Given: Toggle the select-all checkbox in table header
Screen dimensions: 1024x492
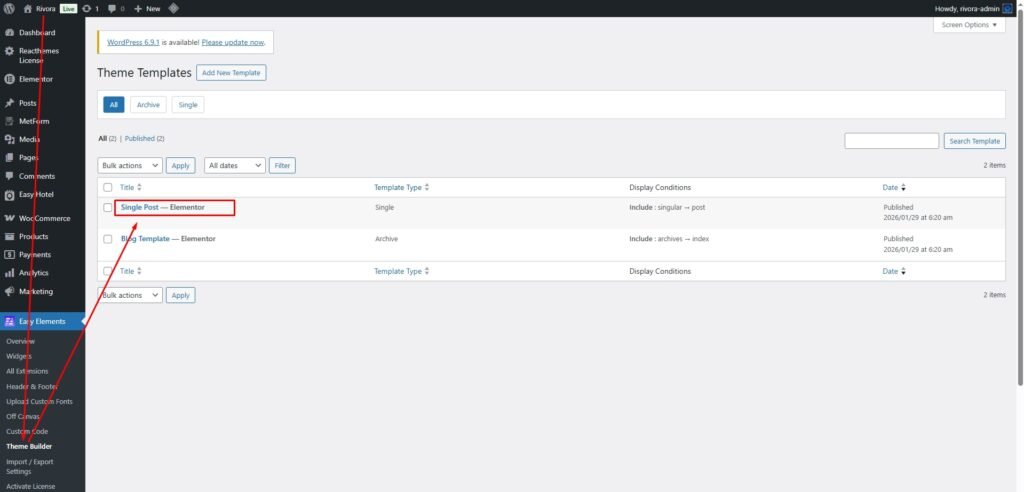Looking at the screenshot, I should pos(108,187).
